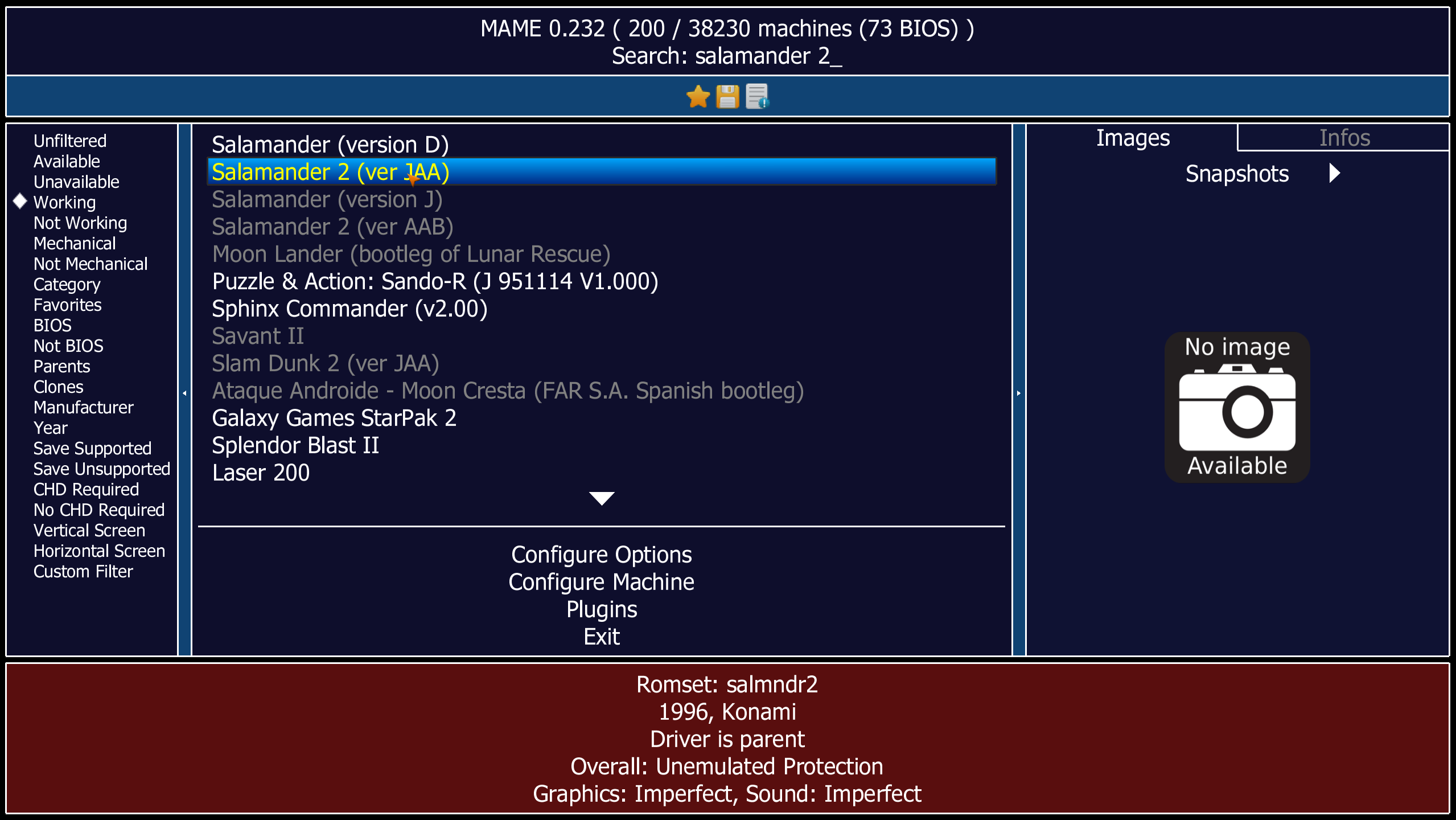Select Laser 200

[x=602, y=473]
